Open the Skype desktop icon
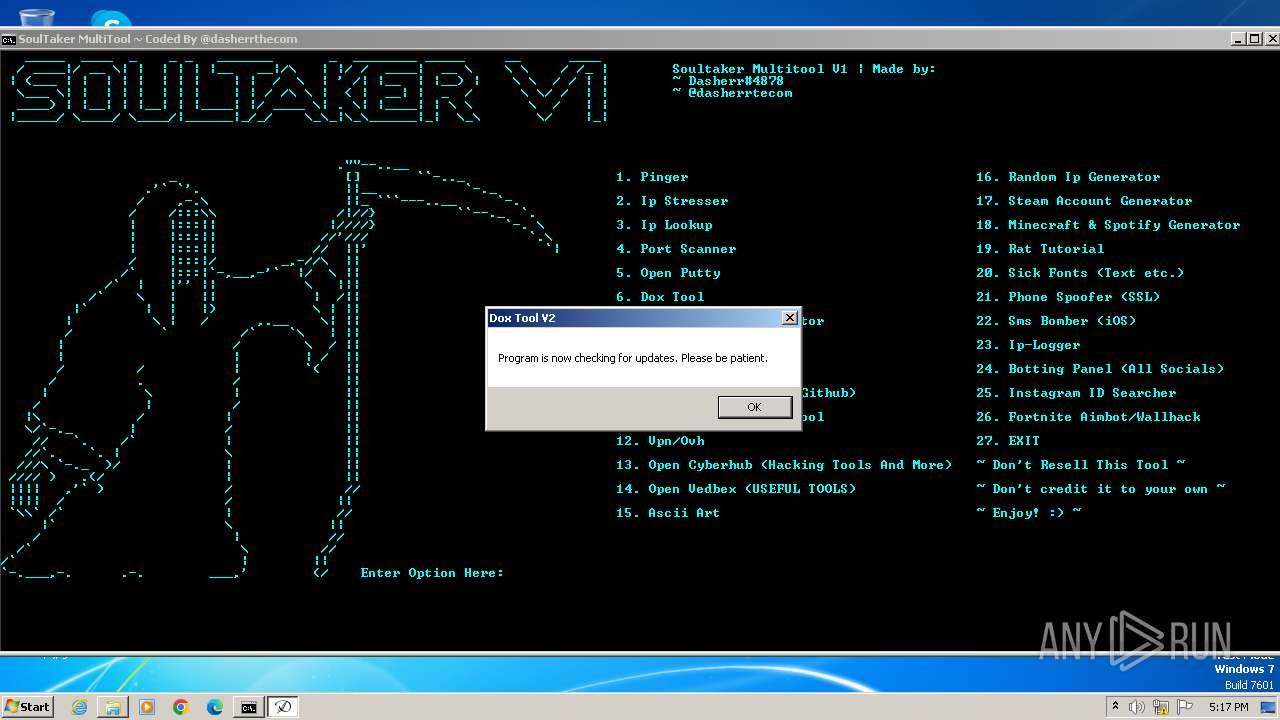Image resolution: width=1280 pixels, height=720 pixels. coord(111,18)
